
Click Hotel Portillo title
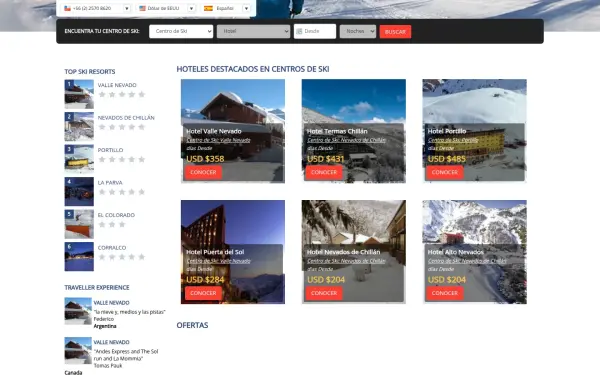(447, 131)
